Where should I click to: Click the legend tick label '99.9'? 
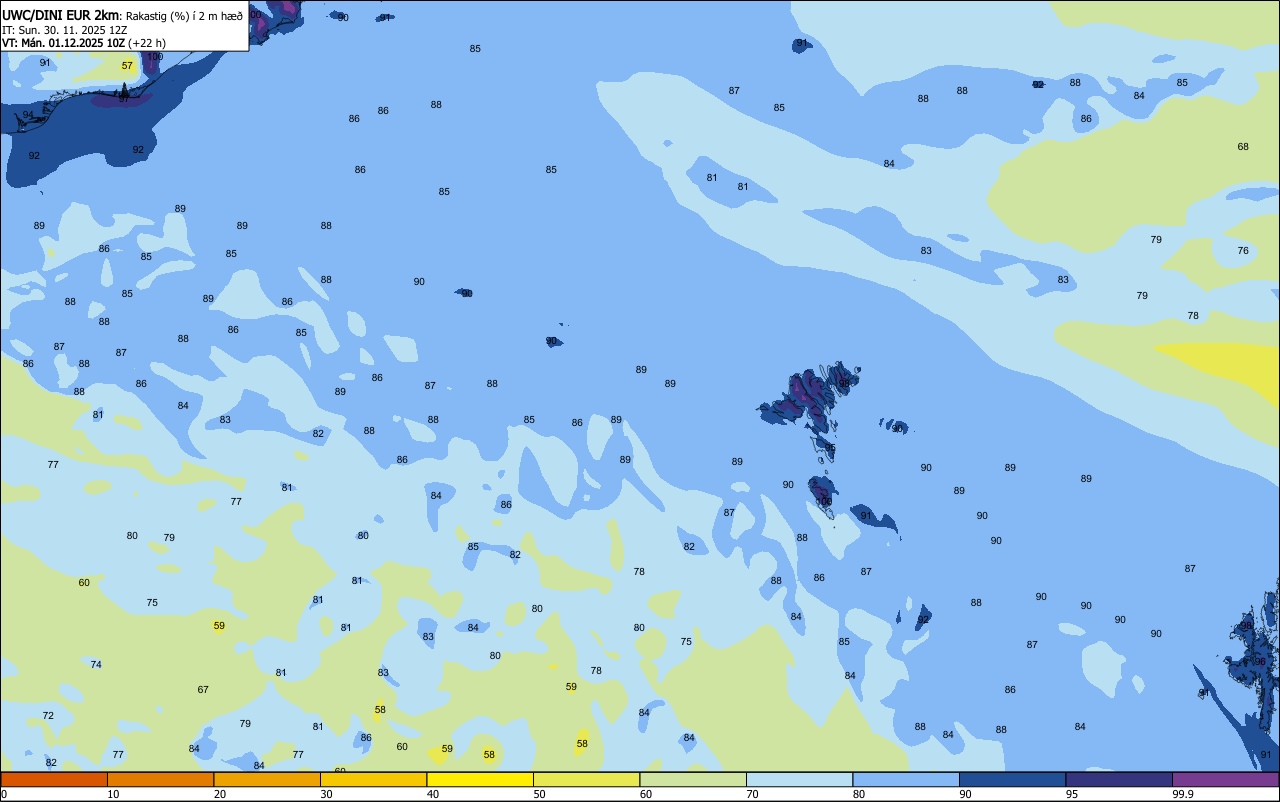[1183, 794]
